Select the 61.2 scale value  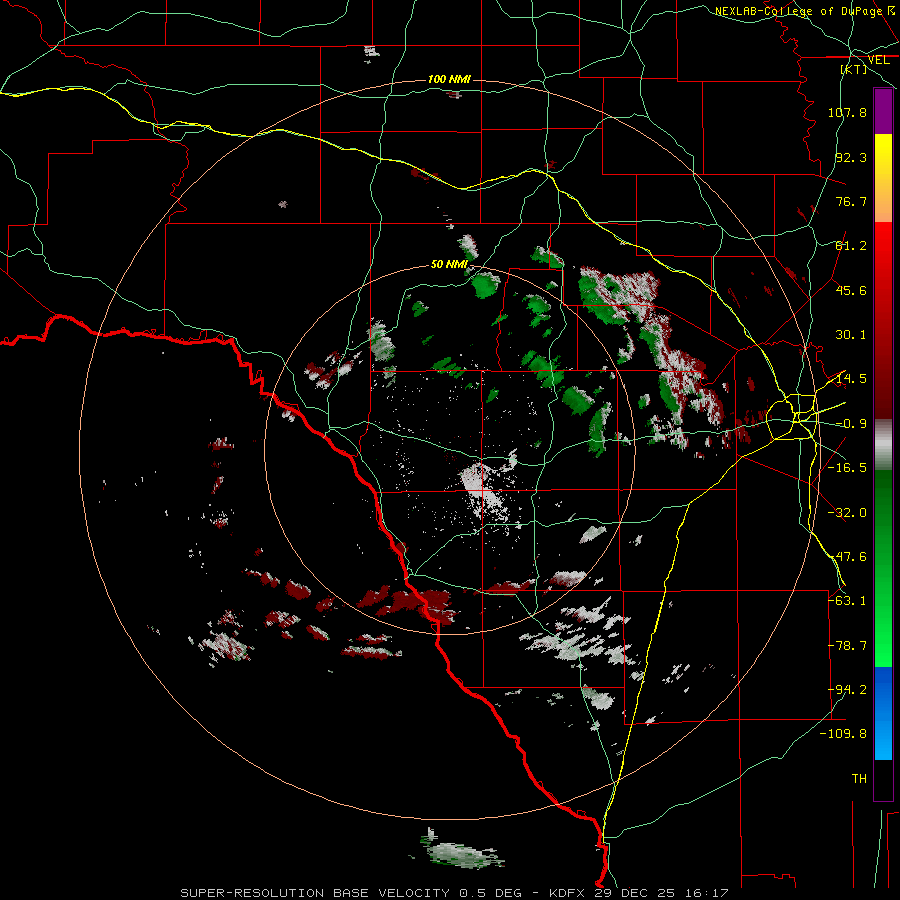pyautogui.click(x=851, y=246)
